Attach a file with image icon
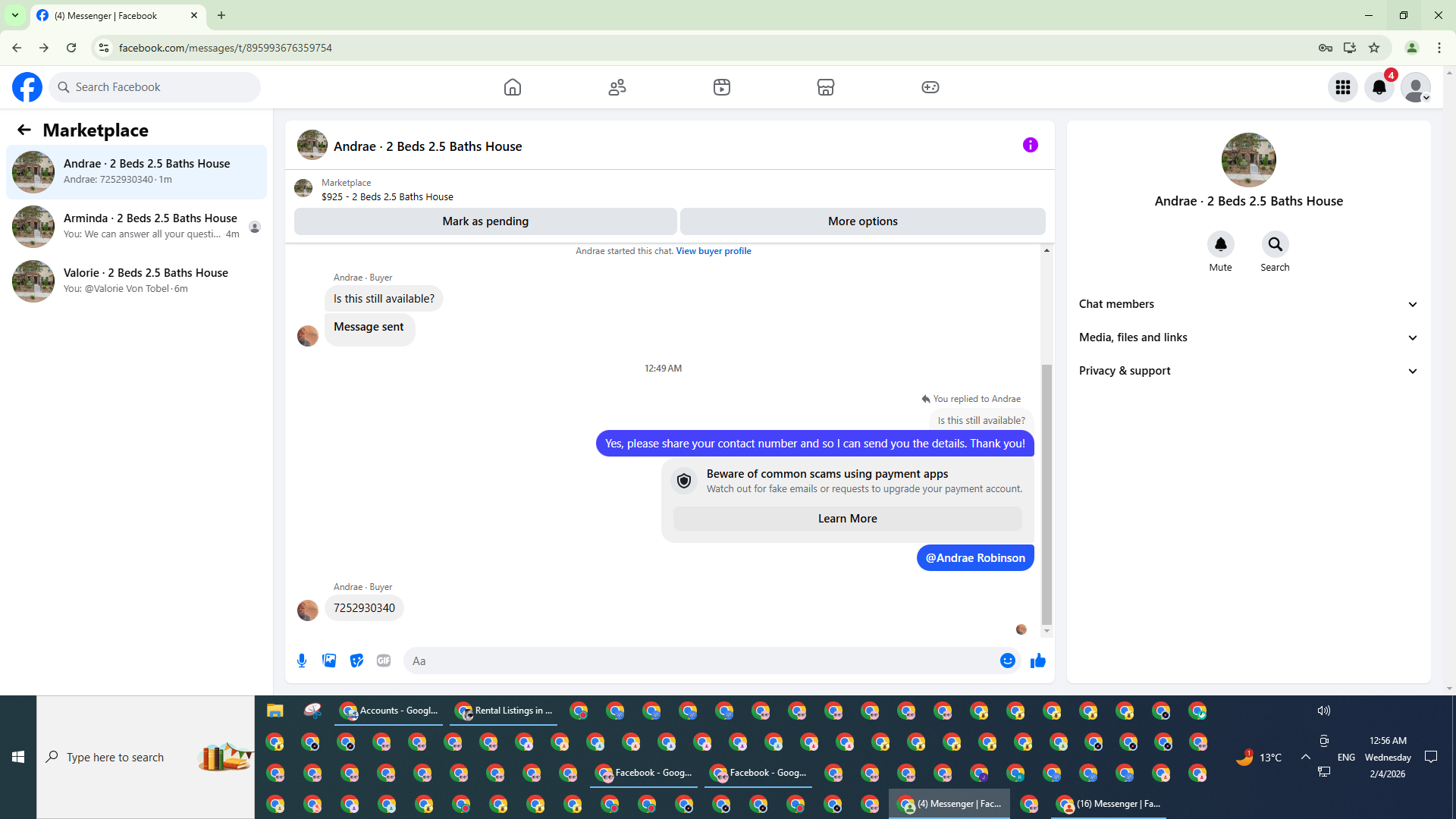Image resolution: width=1456 pixels, height=819 pixels. (329, 661)
